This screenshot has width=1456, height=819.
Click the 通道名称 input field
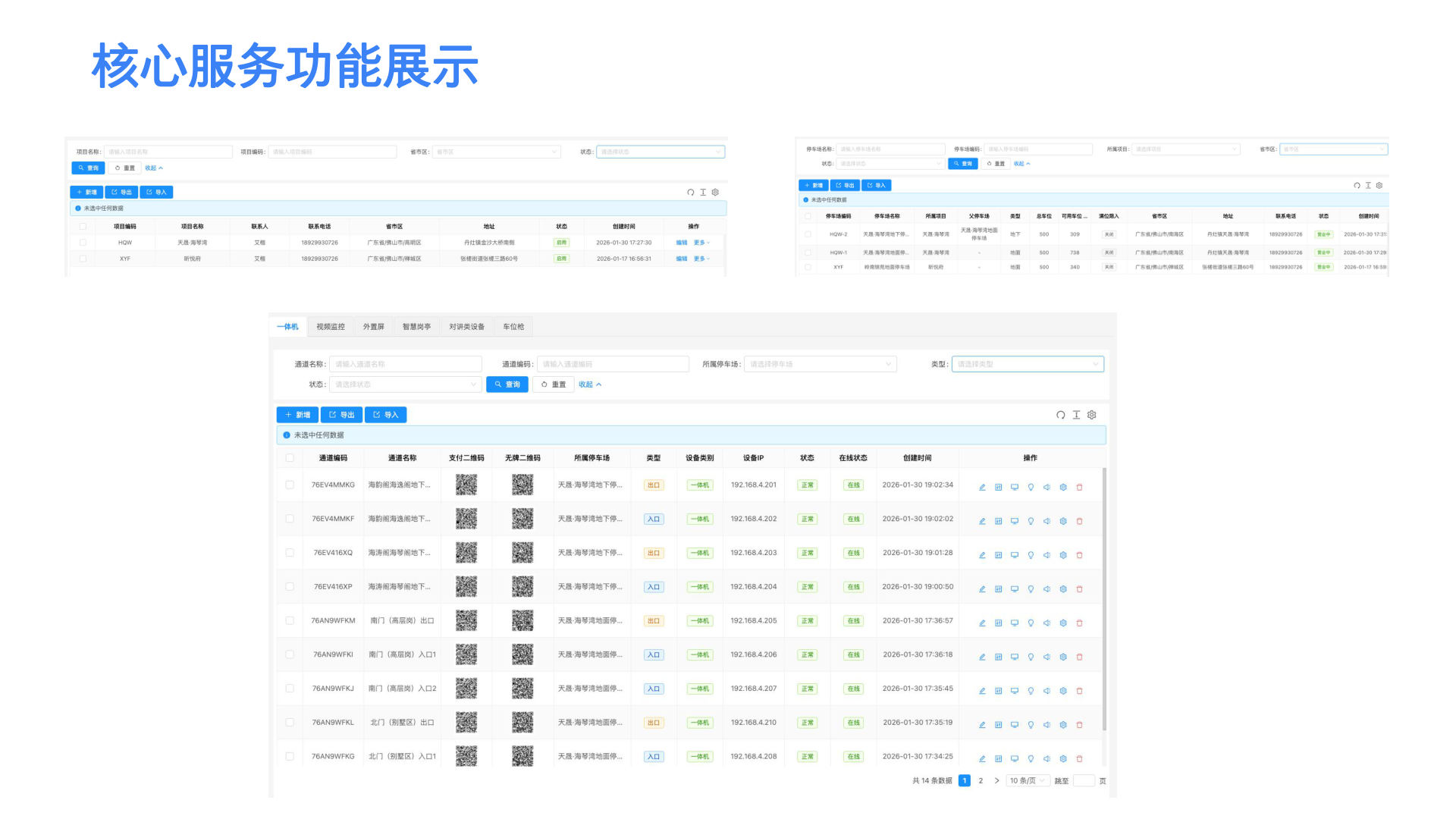coord(406,364)
